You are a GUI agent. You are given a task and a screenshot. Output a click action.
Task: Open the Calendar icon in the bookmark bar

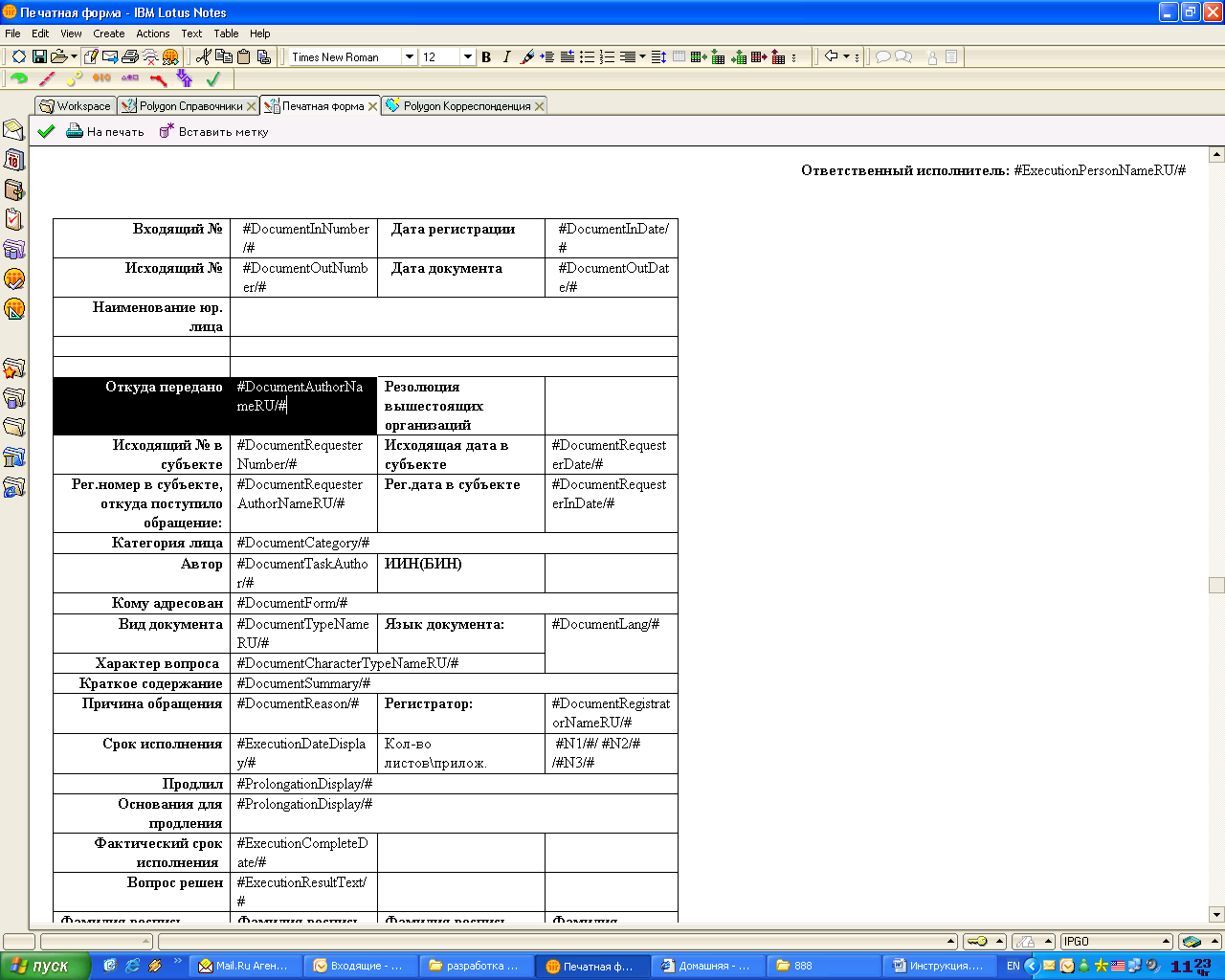click(x=13, y=159)
